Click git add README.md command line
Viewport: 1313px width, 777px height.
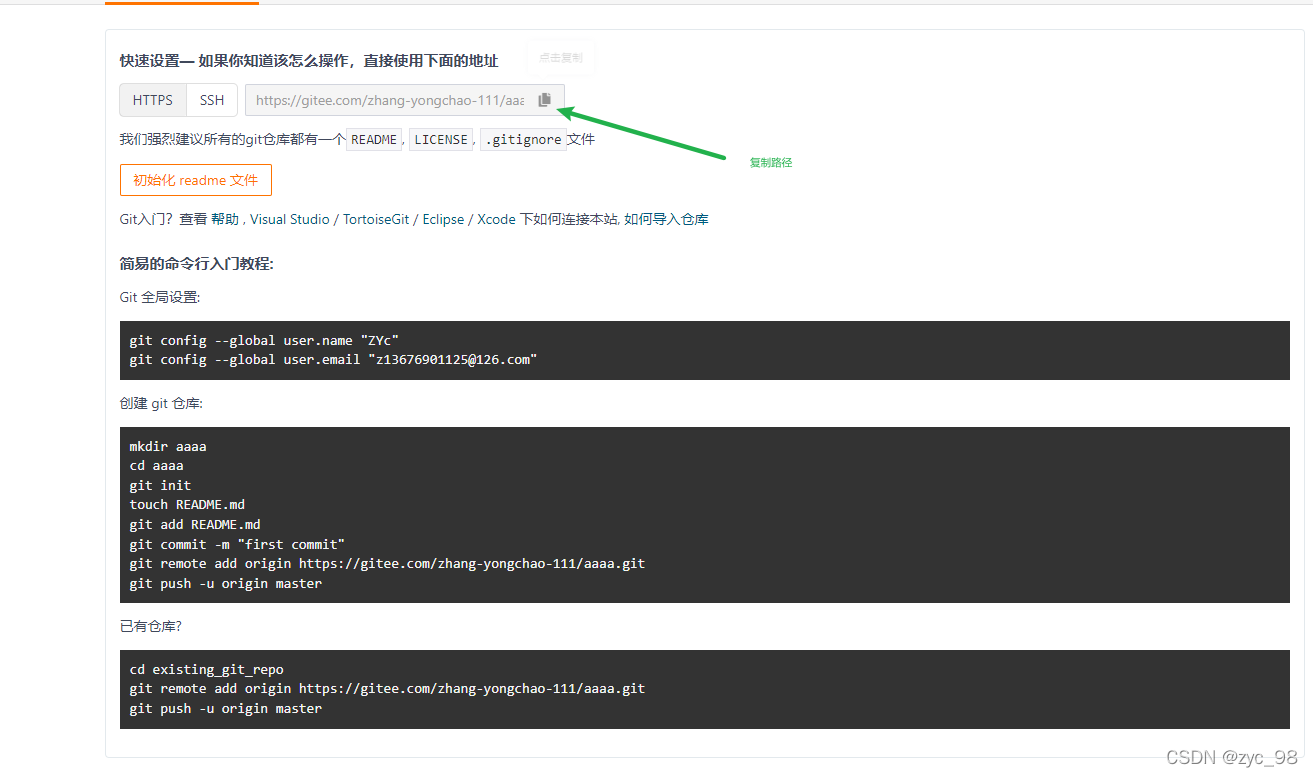coord(195,524)
